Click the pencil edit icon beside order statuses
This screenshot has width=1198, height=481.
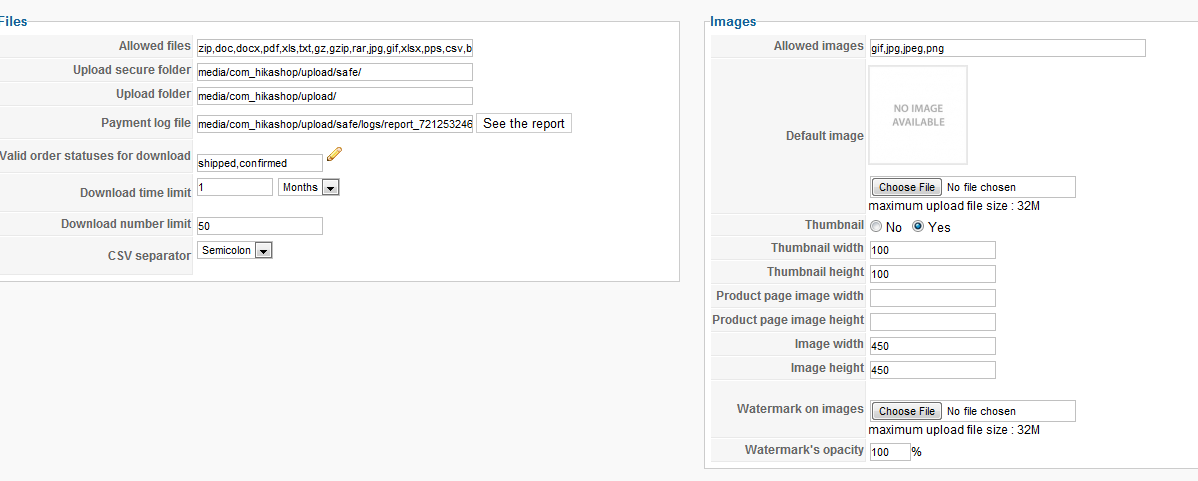tap(334, 154)
